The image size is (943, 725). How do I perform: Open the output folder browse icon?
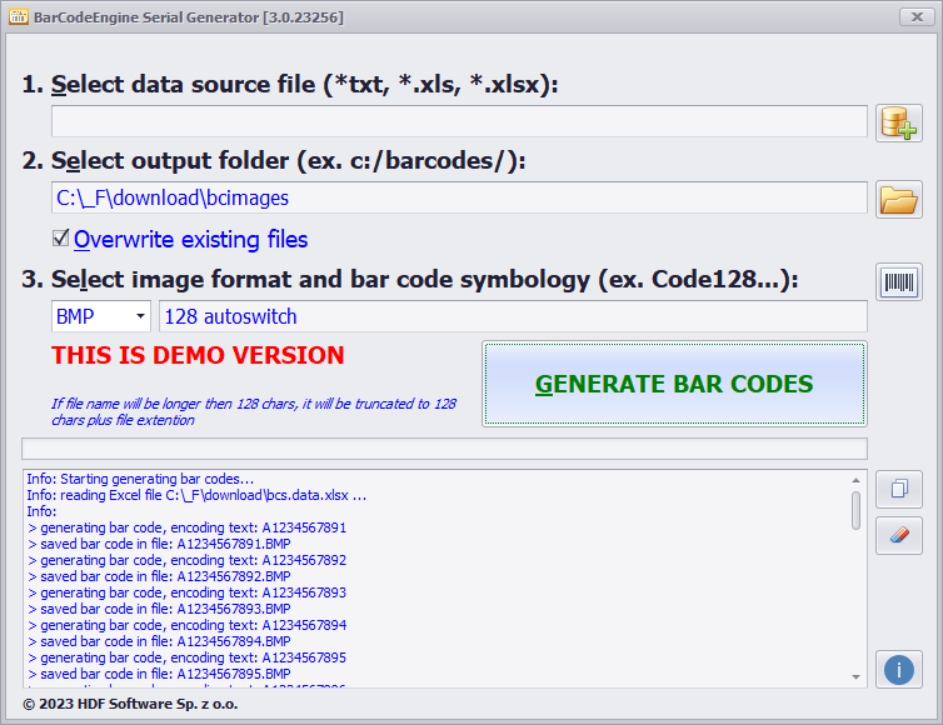coord(898,199)
